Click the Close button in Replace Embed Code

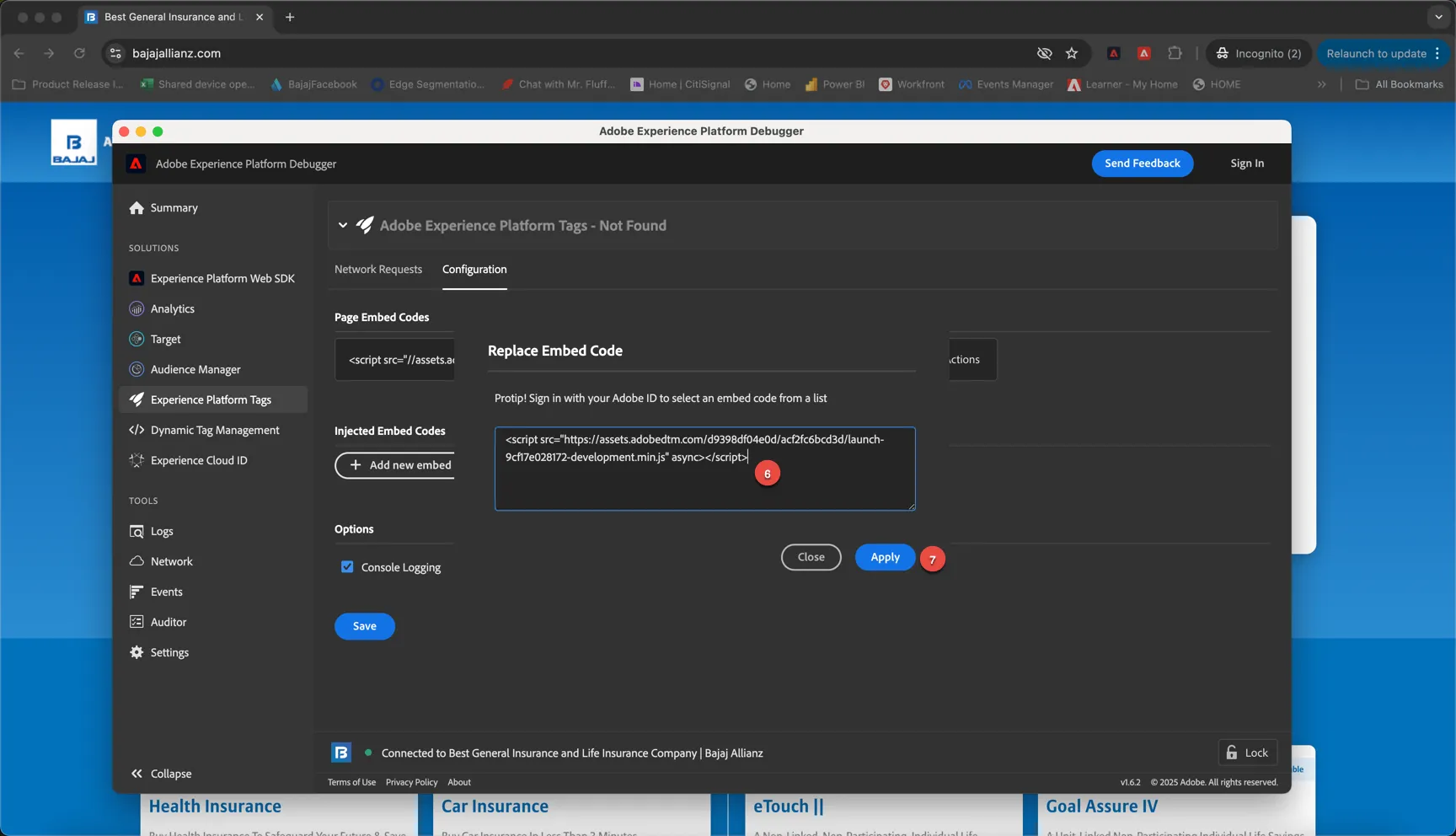[x=811, y=557]
